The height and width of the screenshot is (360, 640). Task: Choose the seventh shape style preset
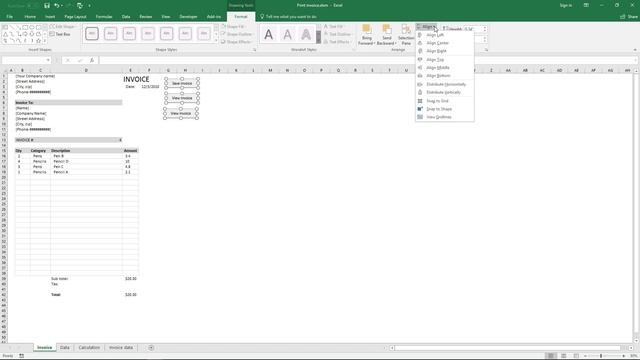(x=204, y=33)
